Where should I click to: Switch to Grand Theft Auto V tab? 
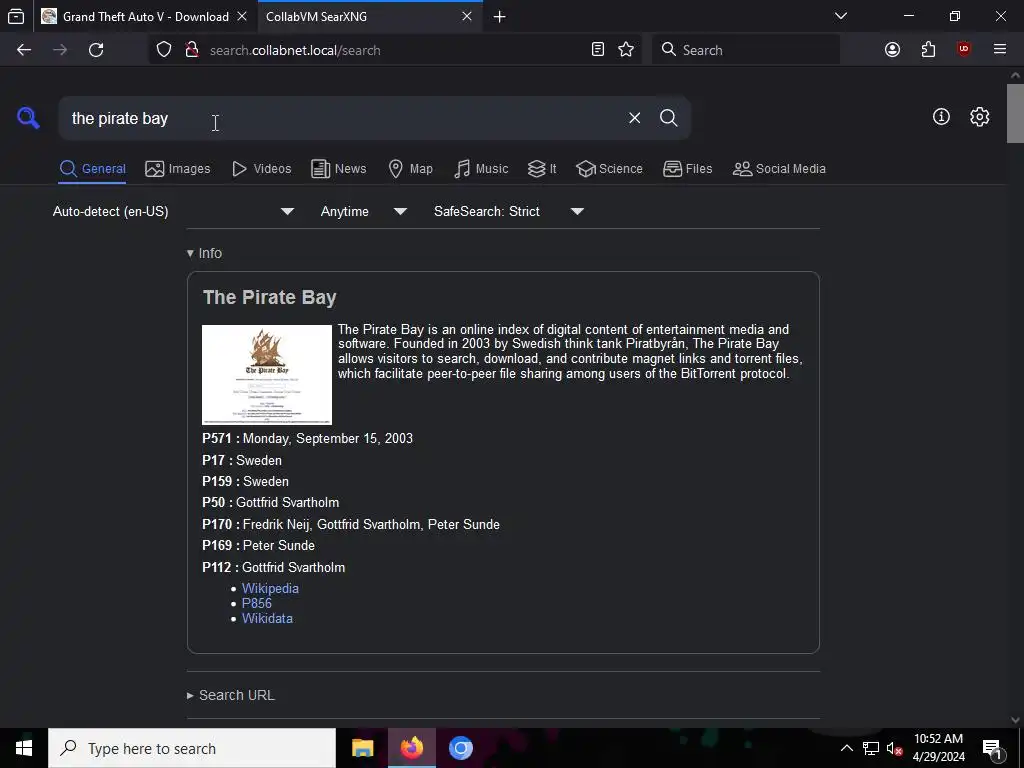pos(145,16)
